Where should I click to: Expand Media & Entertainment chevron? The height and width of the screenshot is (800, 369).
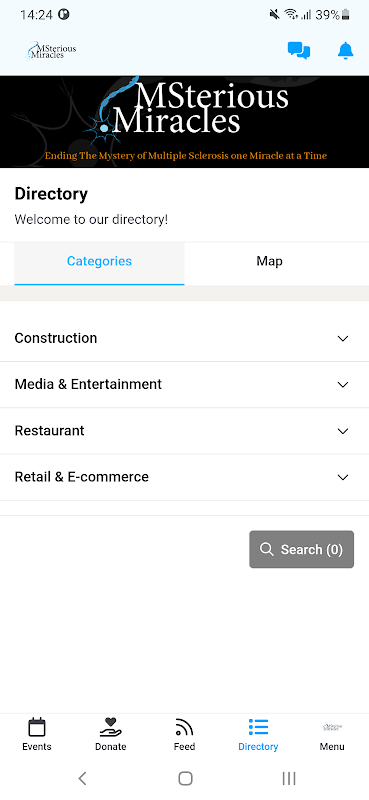343,385
